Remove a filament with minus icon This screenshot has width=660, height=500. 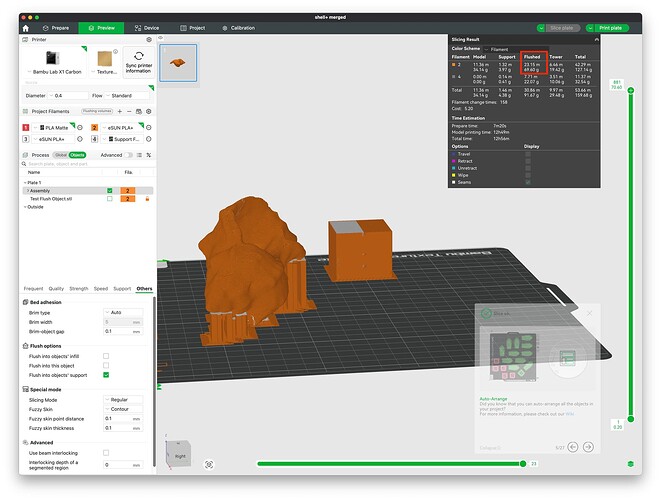click(129, 112)
